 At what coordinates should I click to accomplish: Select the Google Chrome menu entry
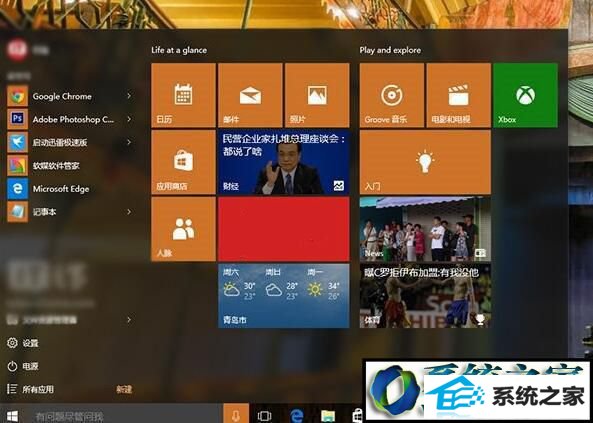pyautogui.click(x=71, y=96)
